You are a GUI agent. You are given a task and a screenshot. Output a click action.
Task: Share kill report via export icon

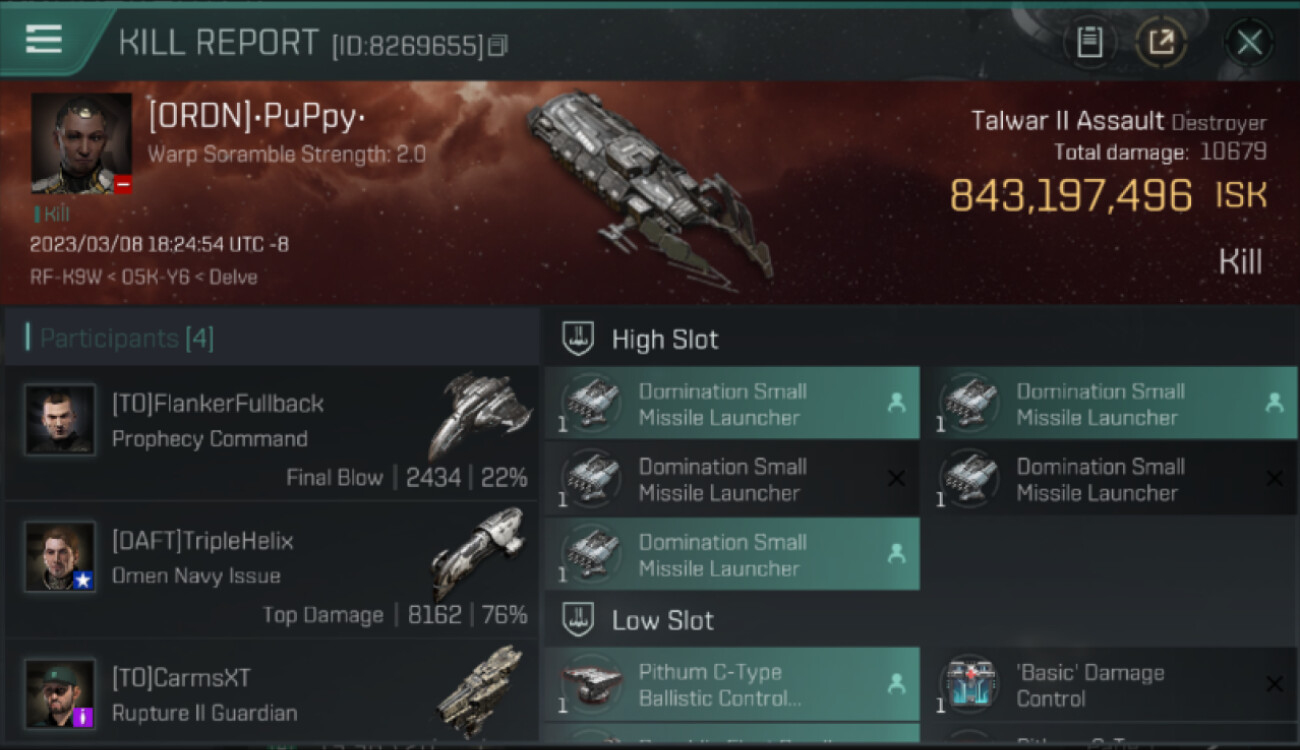[x=1161, y=43]
